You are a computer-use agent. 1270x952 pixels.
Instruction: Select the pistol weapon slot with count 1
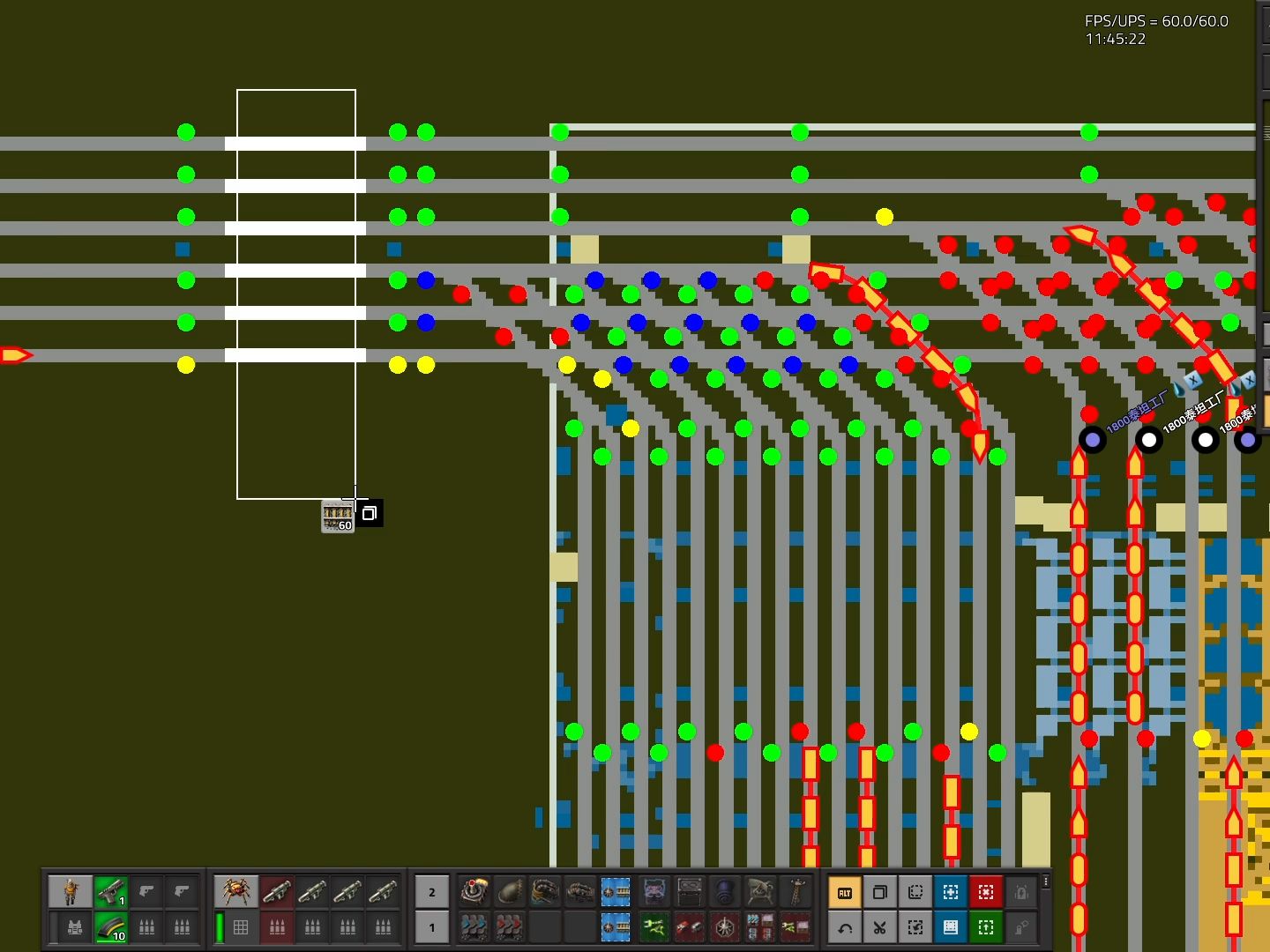pos(111,892)
